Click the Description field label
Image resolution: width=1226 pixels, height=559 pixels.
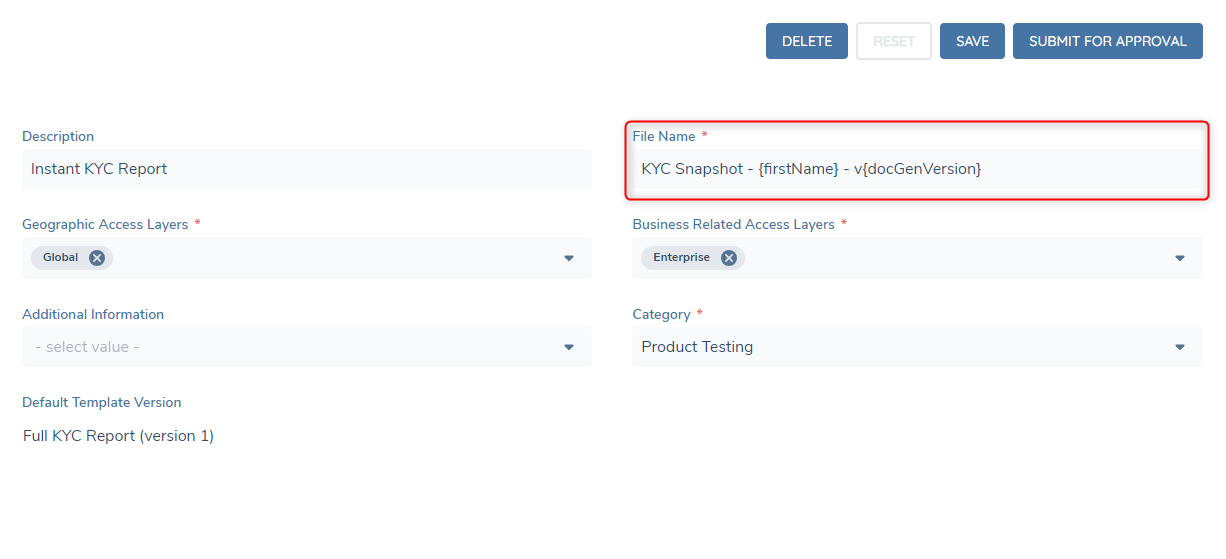[58, 136]
